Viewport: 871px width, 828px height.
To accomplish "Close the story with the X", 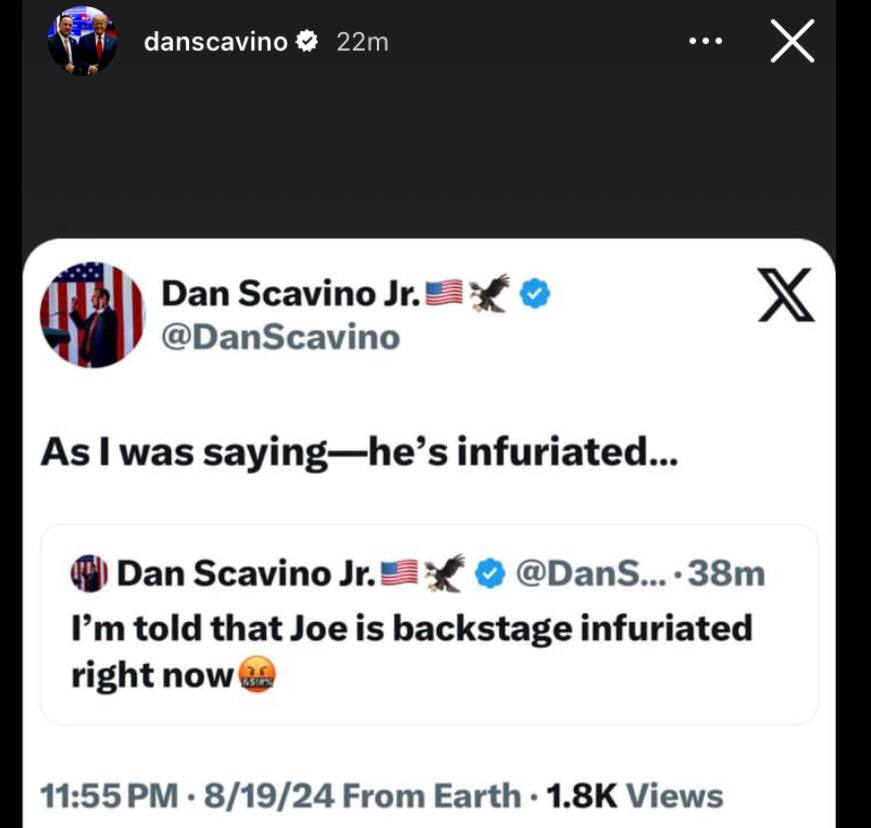I will 793,42.
